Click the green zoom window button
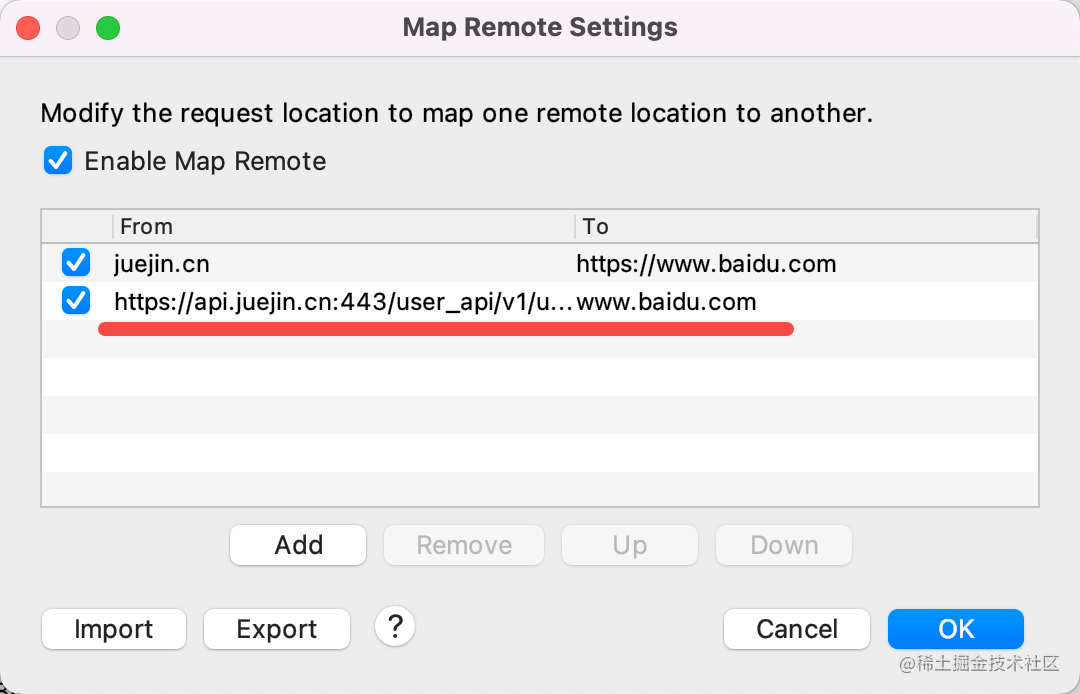 107,28
